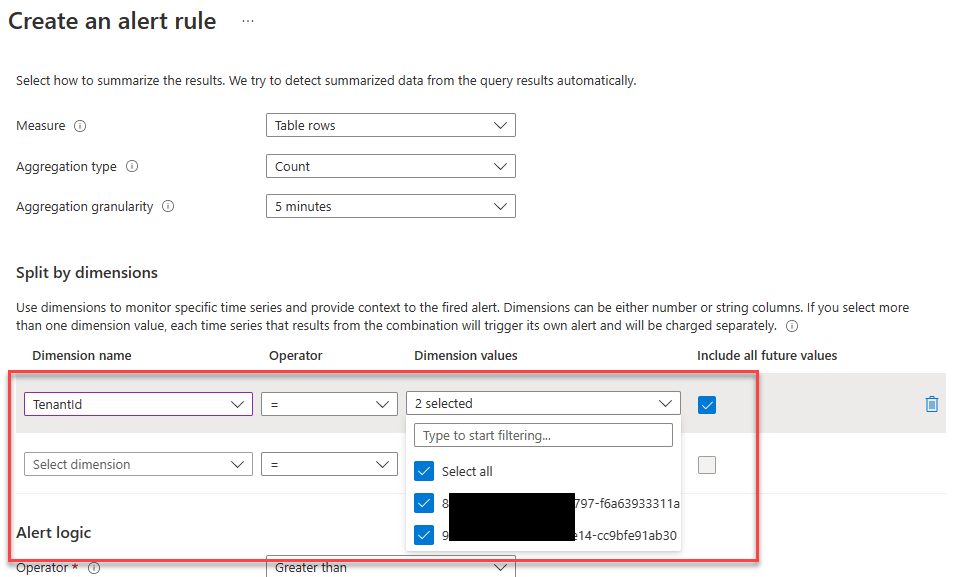Click the info icon next to Measure
Image resolution: width=966 pixels, height=577 pixels.
pos(80,126)
